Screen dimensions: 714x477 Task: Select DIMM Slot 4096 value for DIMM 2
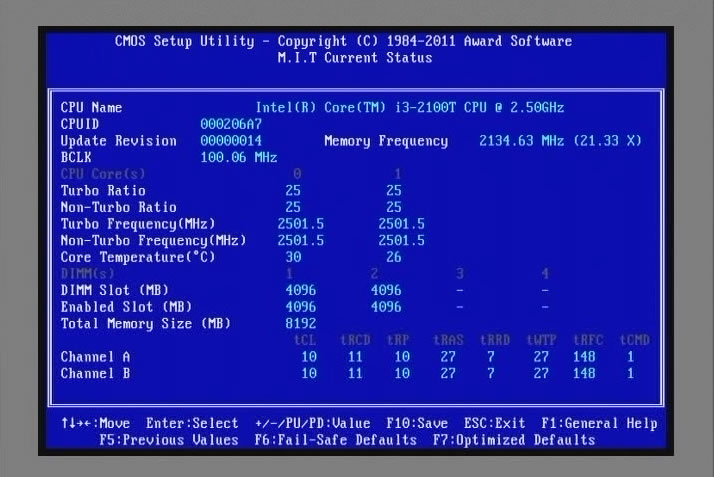pos(386,290)
